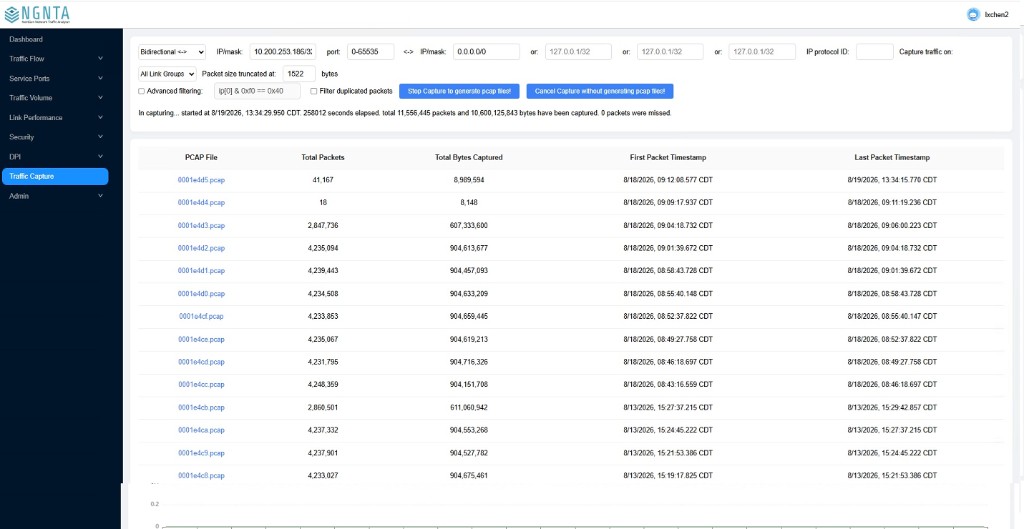Screen dimensions: 1024x529
Task: Click the Total Packets column header
Action: (323, 157)
